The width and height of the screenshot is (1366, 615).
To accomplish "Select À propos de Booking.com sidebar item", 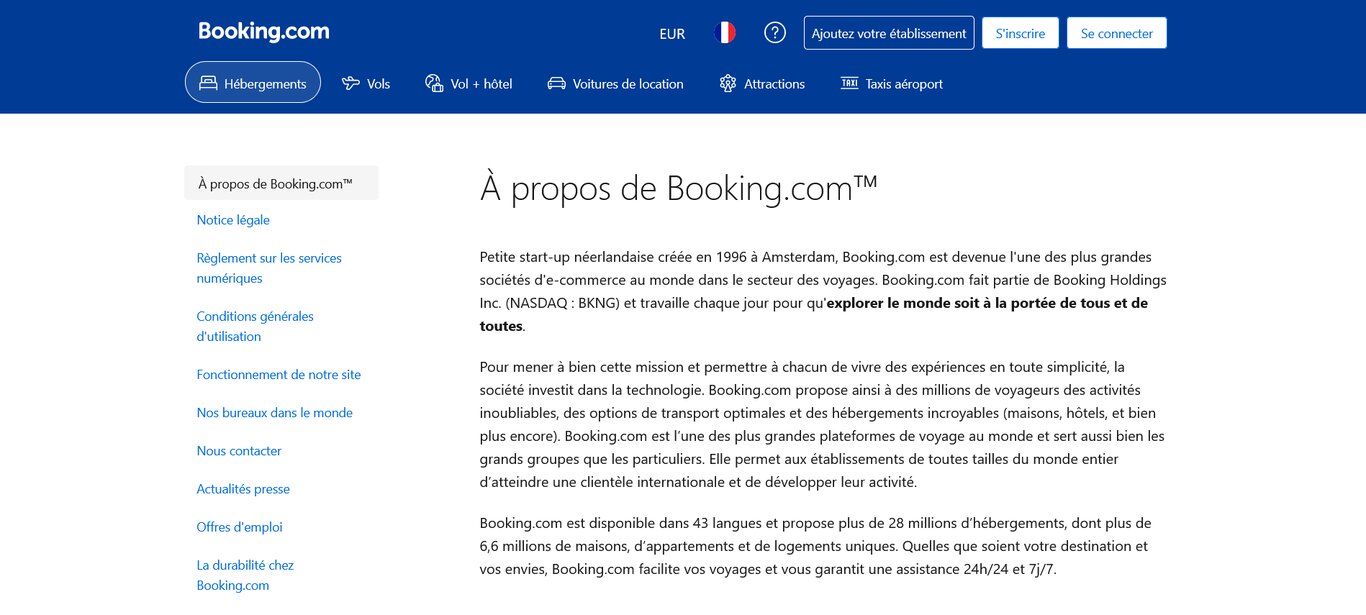I will tap(281, 183).
